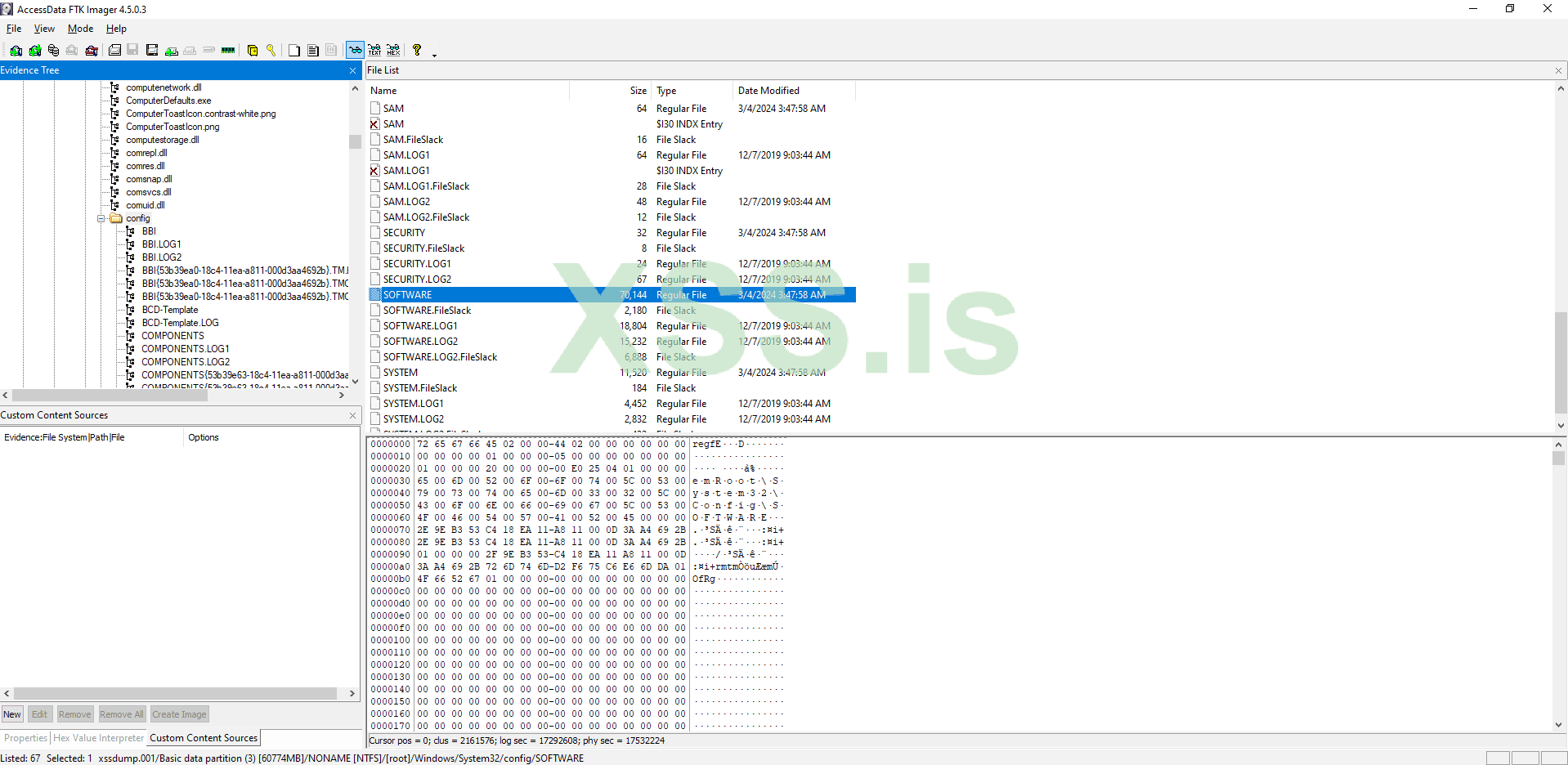This screenshot has width=1568, height=765.
Task: Switch to the Properties tab
Action: coord(26,738)
